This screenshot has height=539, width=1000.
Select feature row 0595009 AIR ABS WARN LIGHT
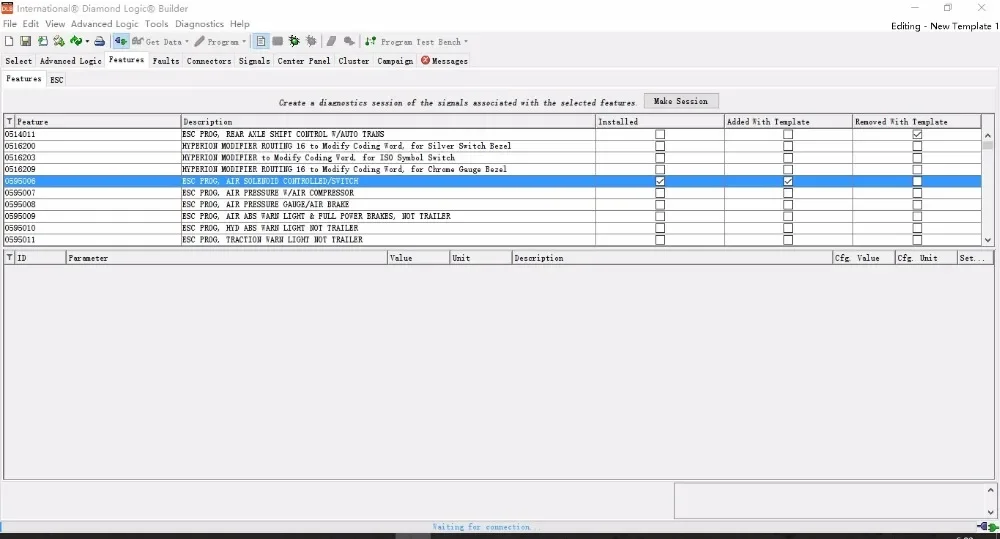(492, 216)
